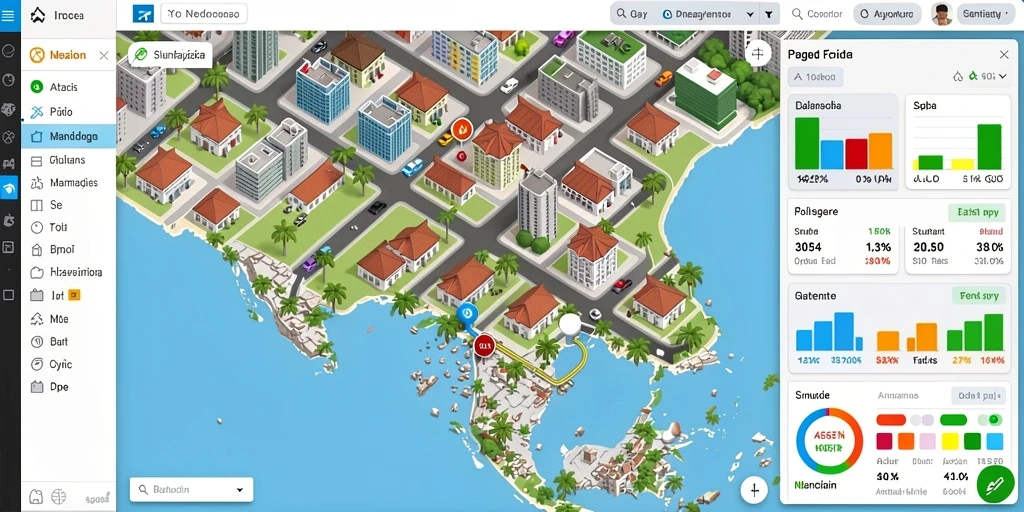Click the donut chart in Smutde card
This screenshot has height=512, width=1024.
(x=829, y=441)
